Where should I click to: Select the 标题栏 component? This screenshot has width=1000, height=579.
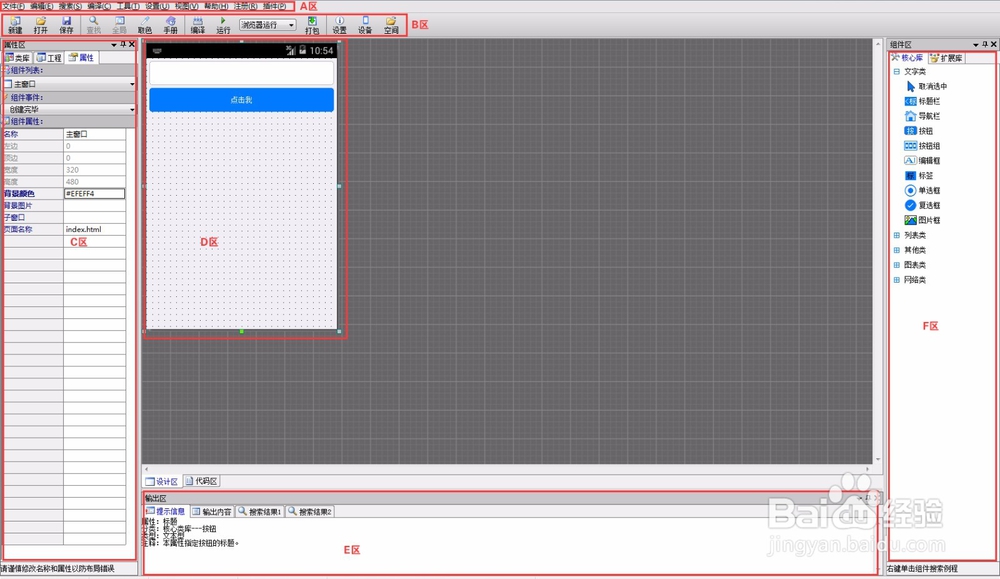click(922, 101)
